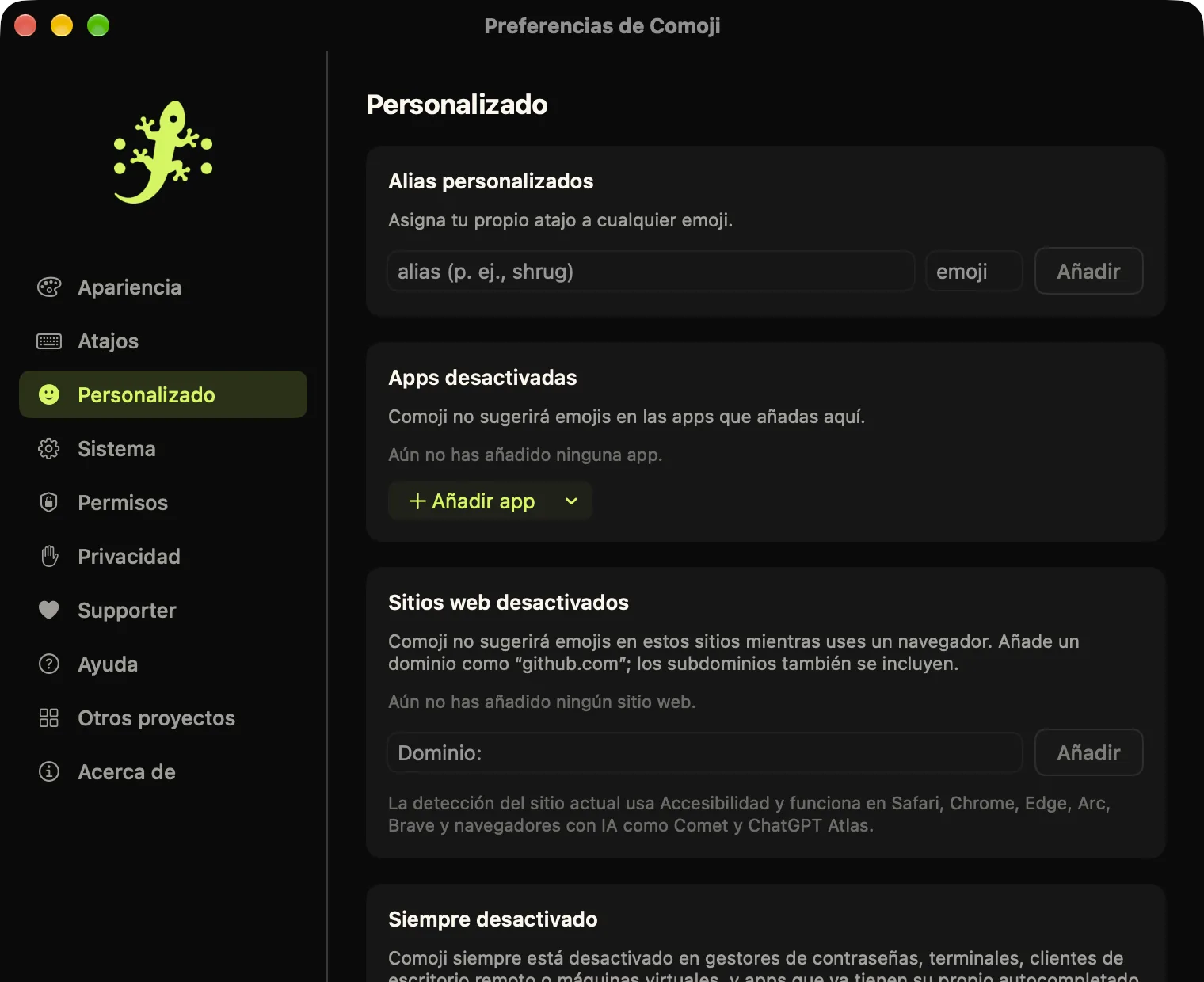Viewport: 1204px width, 982px height.
Task: Click text 'Aún no has añadido ninguna app.'
Action: (525, 455)
